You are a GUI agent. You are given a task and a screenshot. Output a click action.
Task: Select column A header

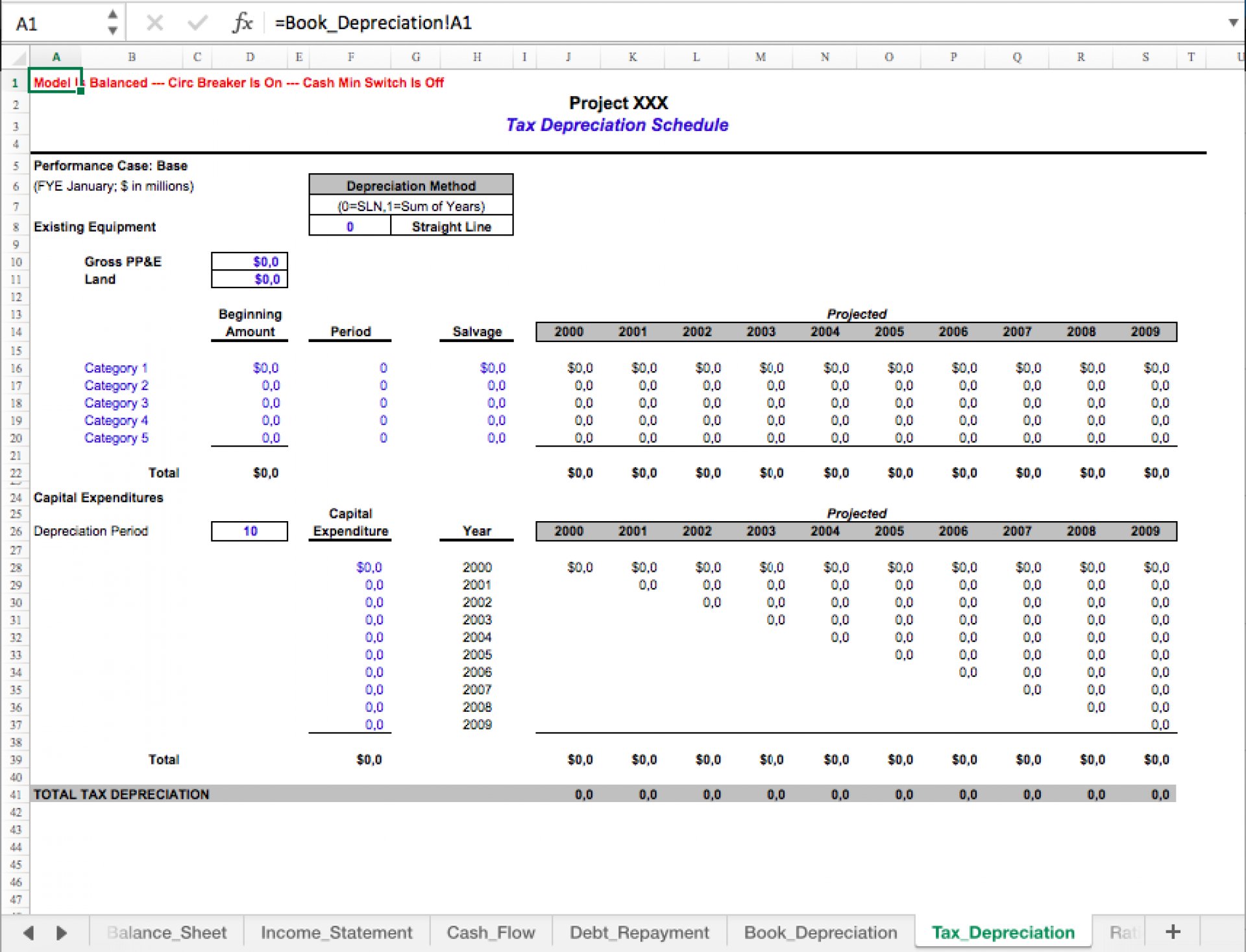56,57
